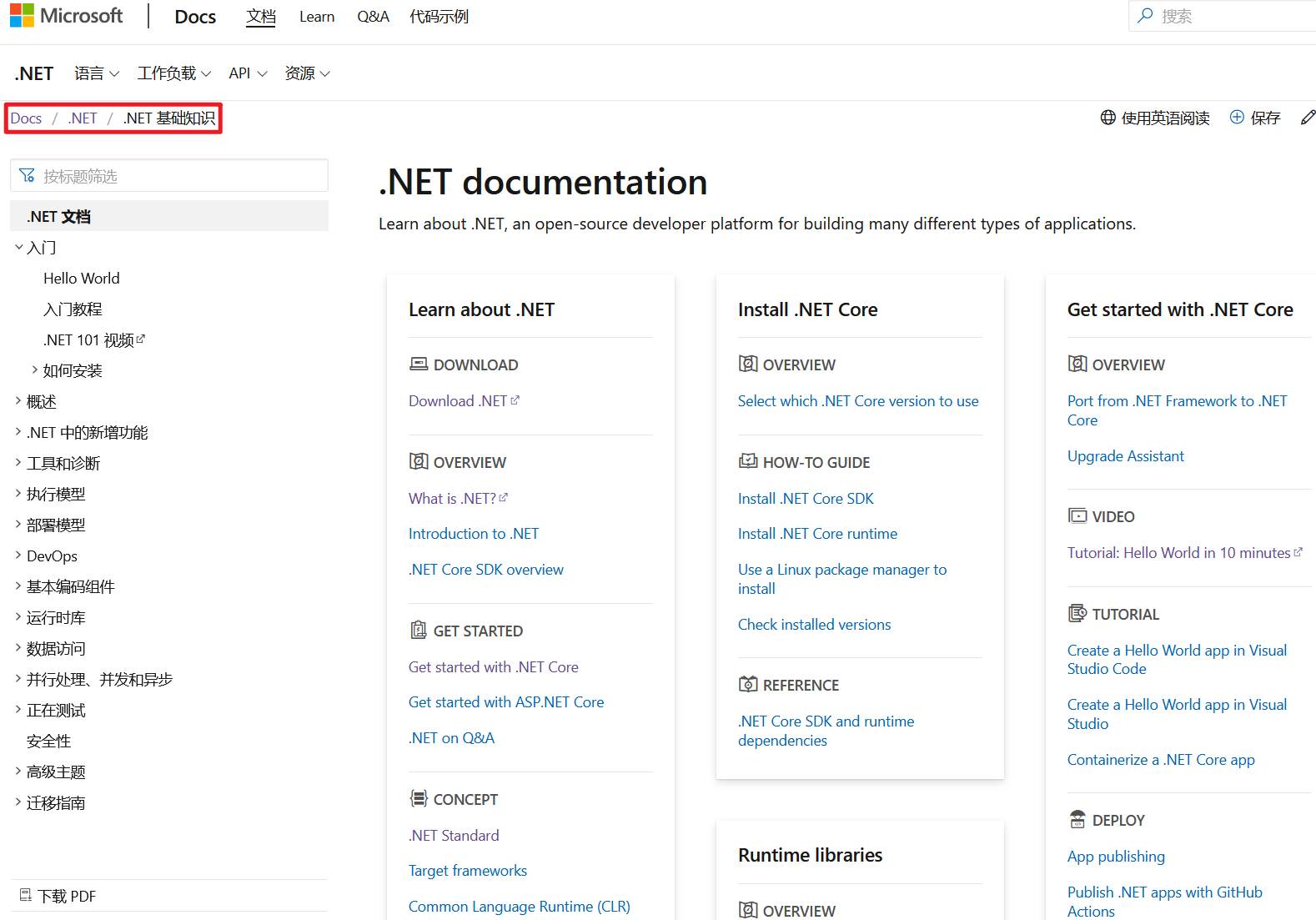
Task: Expand the DevOps tree node
Action: 18,555
